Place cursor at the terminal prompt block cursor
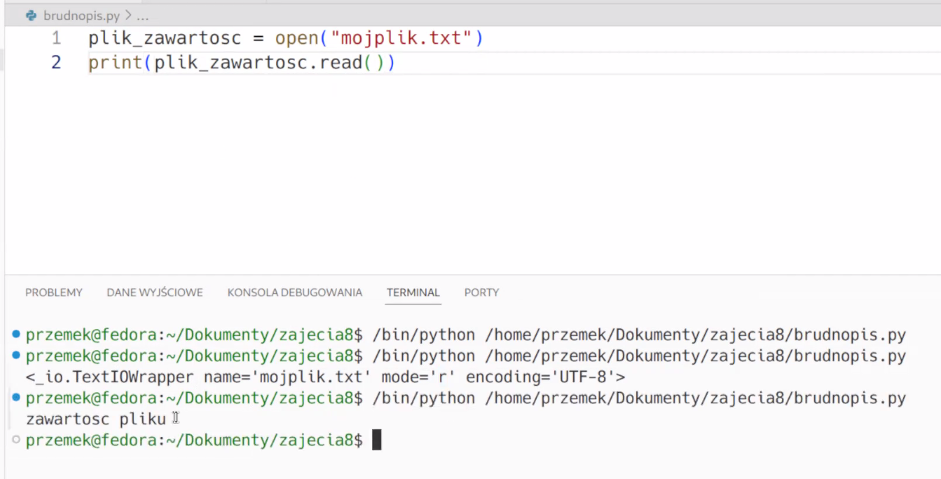The image size is (941, 479). click(376, 440)
